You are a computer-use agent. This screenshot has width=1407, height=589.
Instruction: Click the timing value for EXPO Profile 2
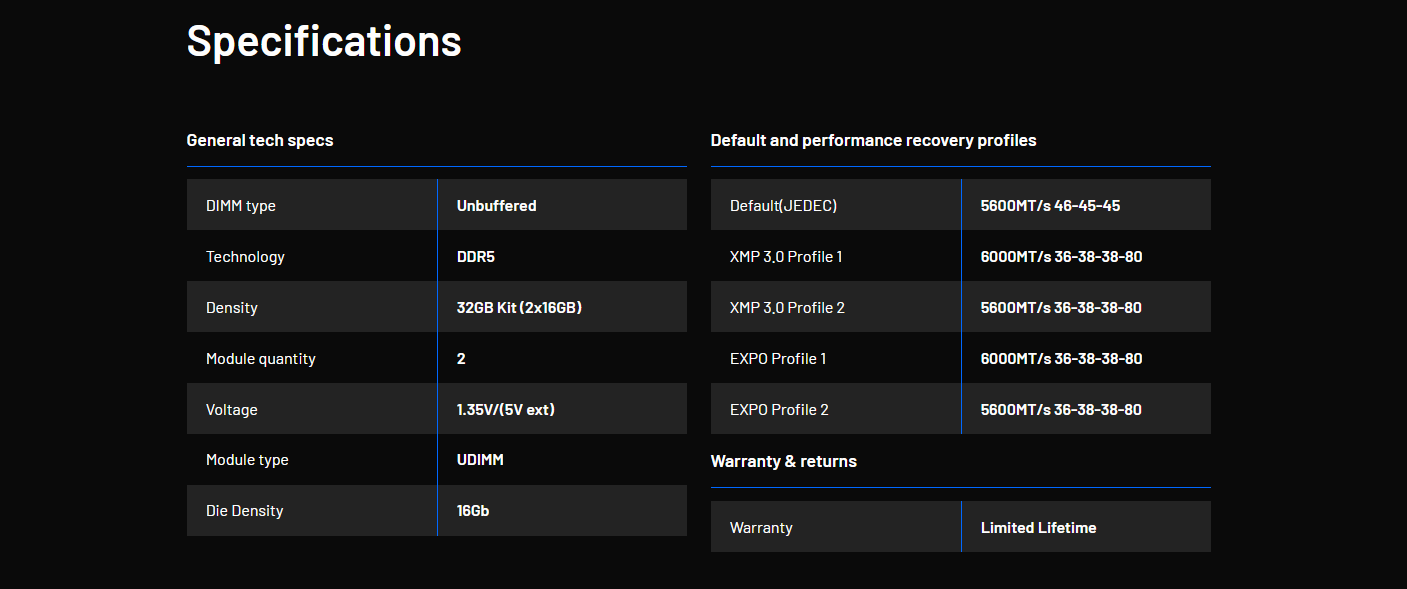tap(1061, 410)
